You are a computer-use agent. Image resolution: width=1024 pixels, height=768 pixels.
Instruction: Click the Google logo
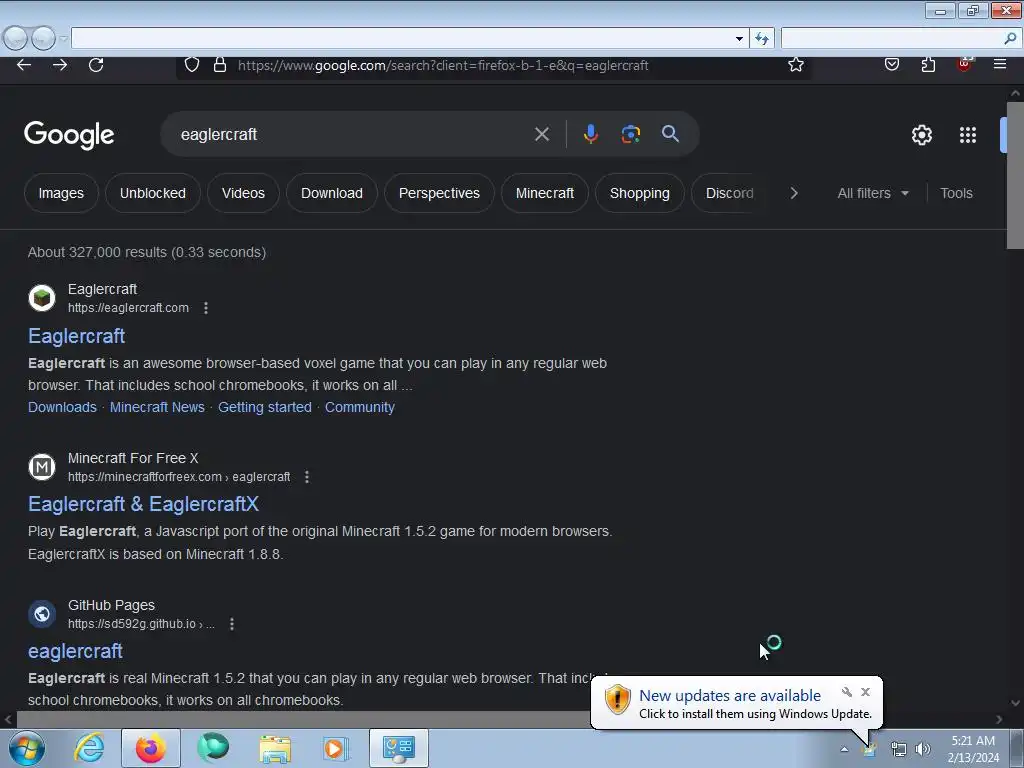click(x=69, y=135)
